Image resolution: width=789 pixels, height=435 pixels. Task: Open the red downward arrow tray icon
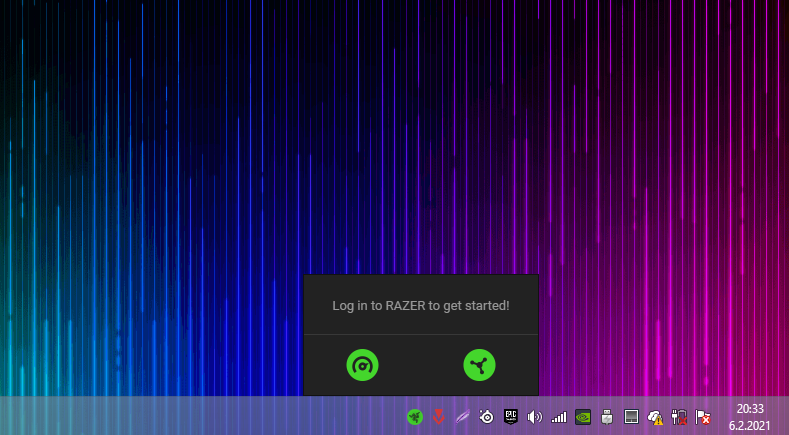tap(439, 417)
